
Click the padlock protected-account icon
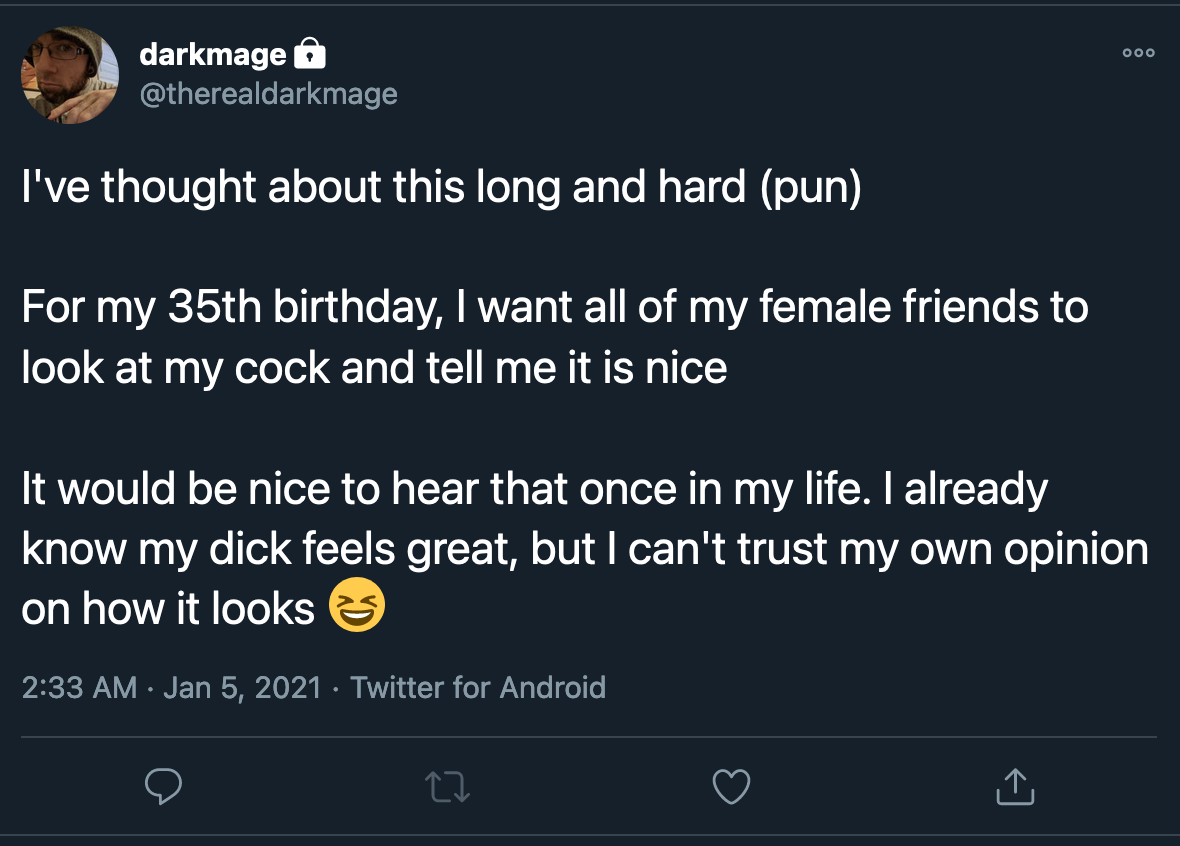point(309,53)
